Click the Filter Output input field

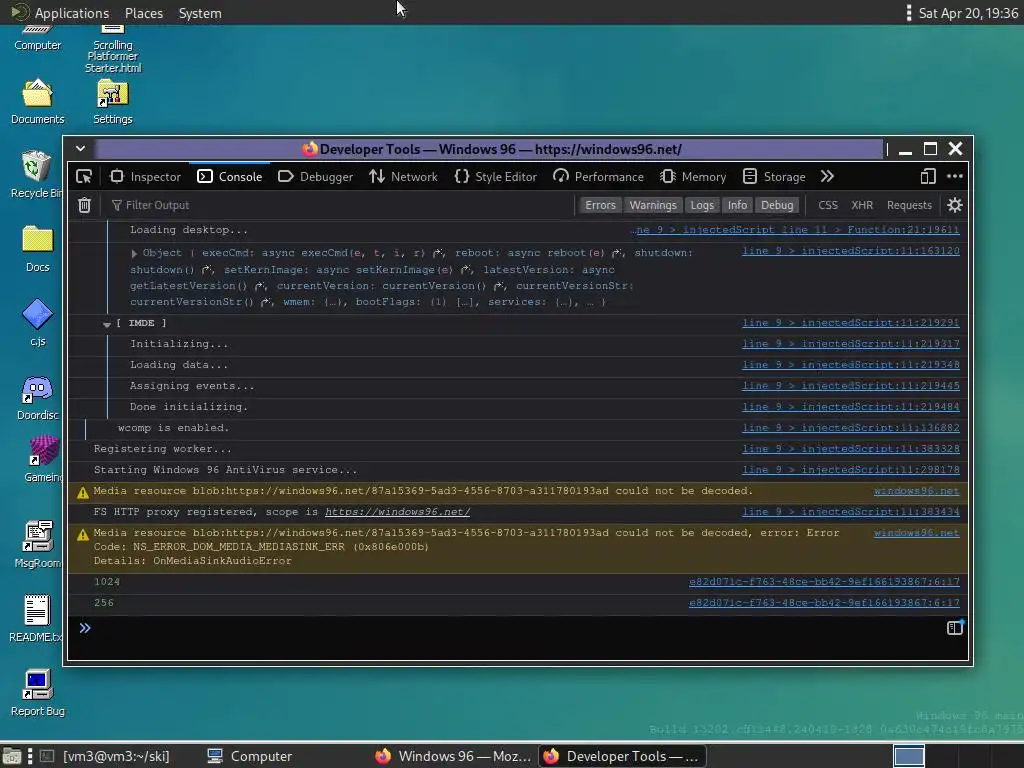(x=340, y=205)
